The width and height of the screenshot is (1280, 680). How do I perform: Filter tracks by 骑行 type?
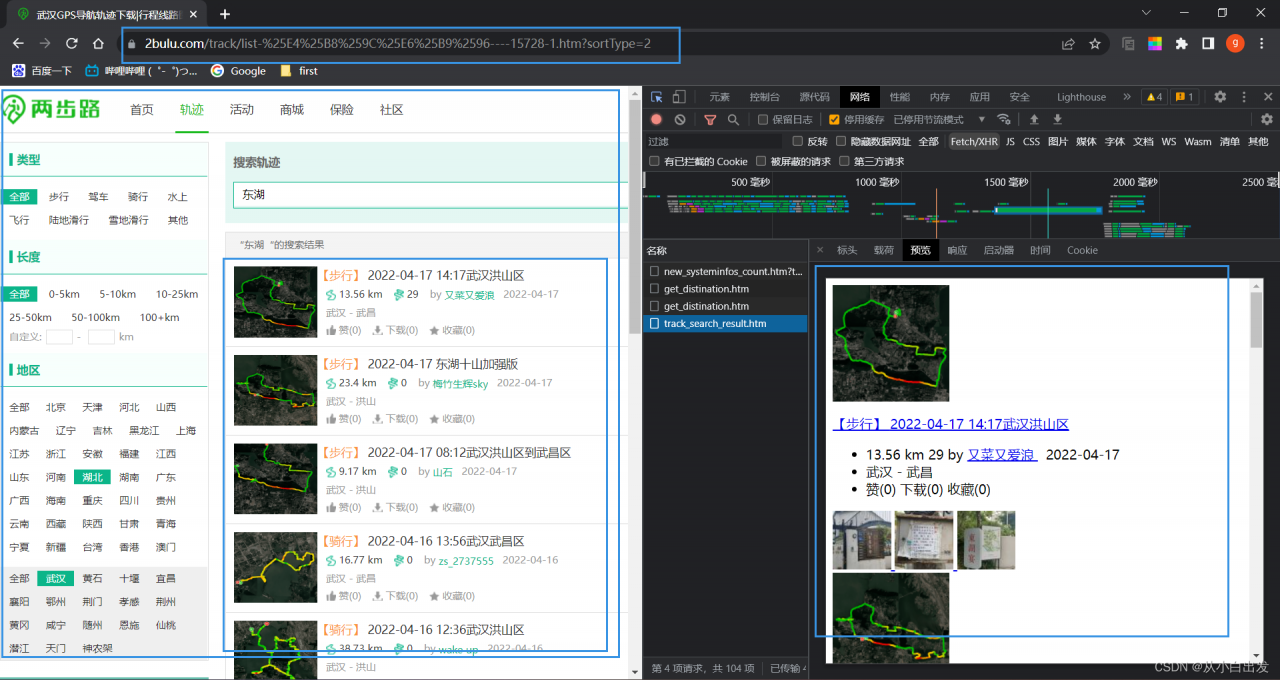coord(138,197)
